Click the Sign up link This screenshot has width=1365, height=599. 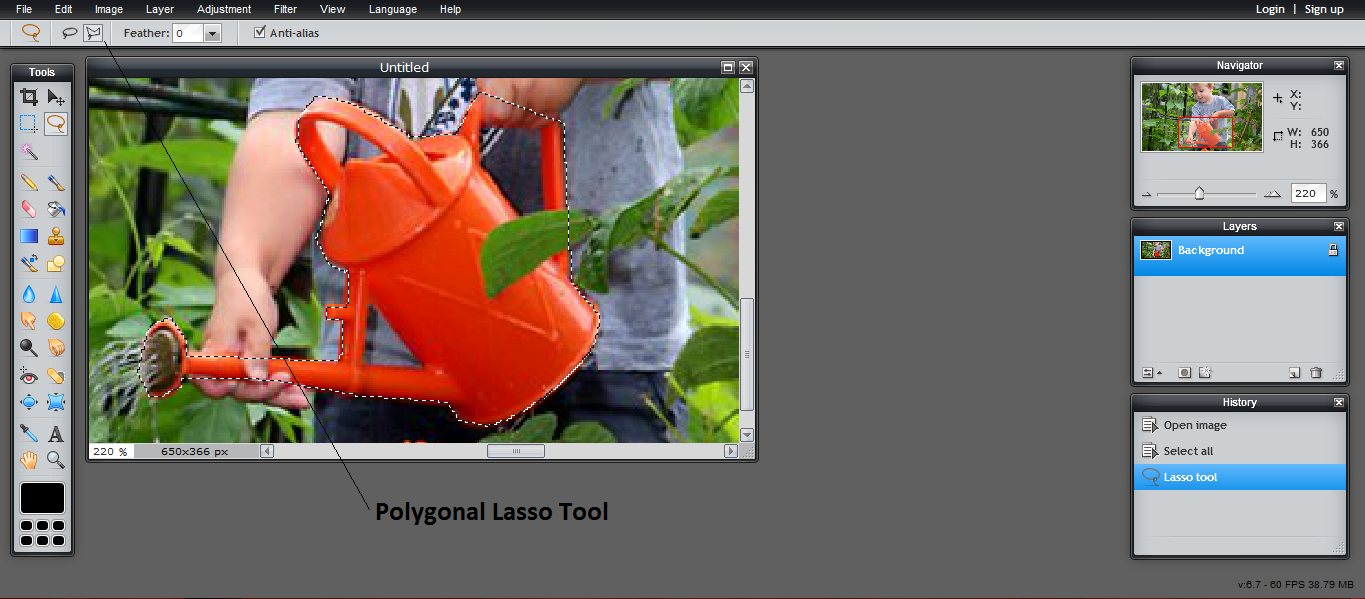tap(1323, 9)
